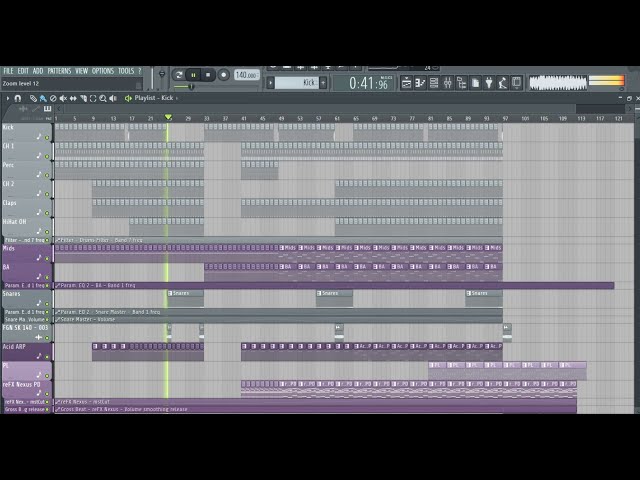The height and width of the screenshot is (480, 640).
Task: Click the piano keys icon under playlist toolbar
Action: click(x=47, y=109)
